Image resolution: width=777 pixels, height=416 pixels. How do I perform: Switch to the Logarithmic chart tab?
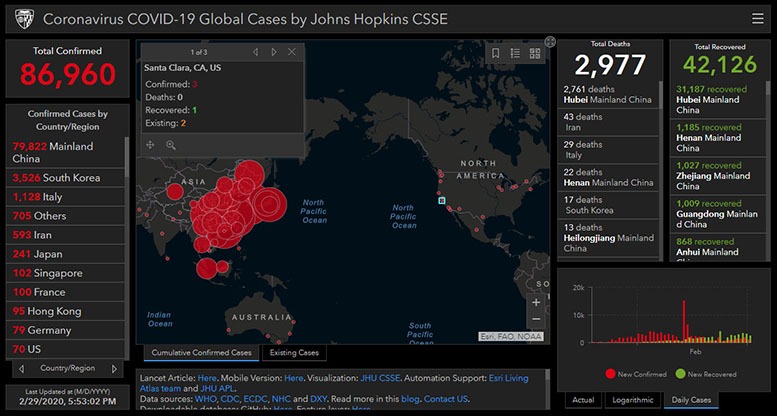(632, 400)
